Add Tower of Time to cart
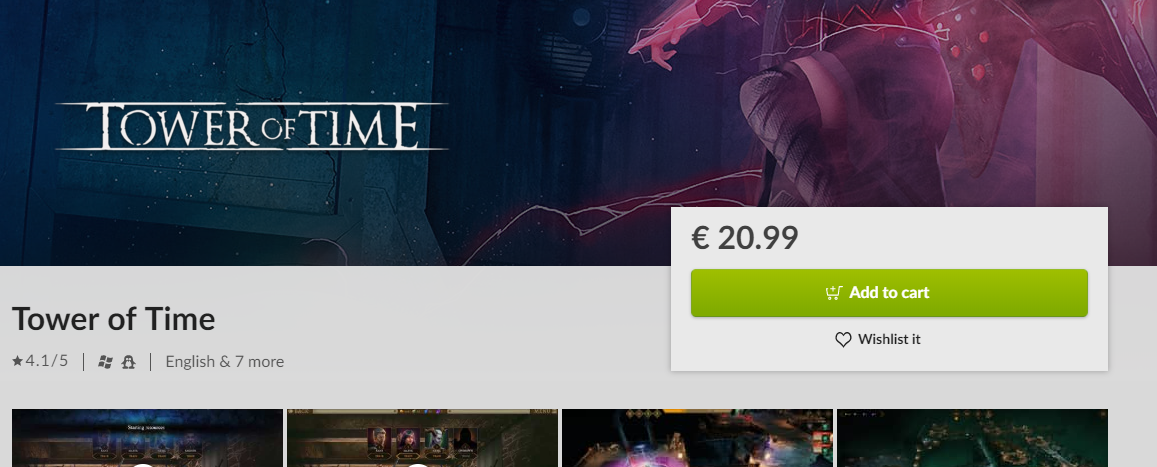Viewport: 1157px width, 467px height. [889, 293]
